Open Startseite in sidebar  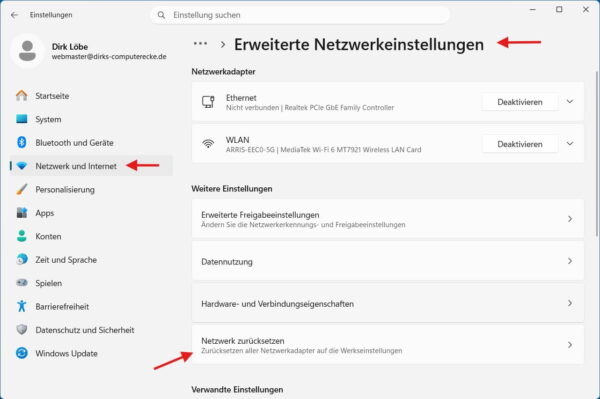tap(92, 96)
